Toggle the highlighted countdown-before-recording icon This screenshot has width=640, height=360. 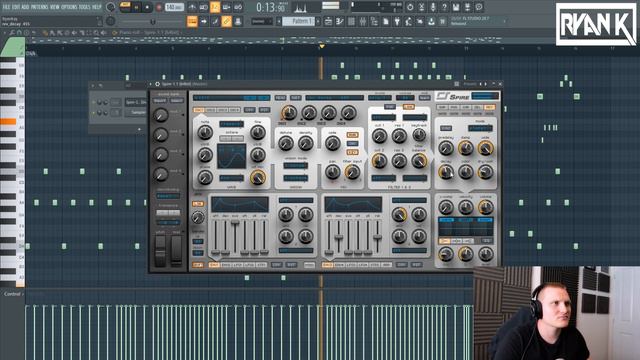click(215, 7)
